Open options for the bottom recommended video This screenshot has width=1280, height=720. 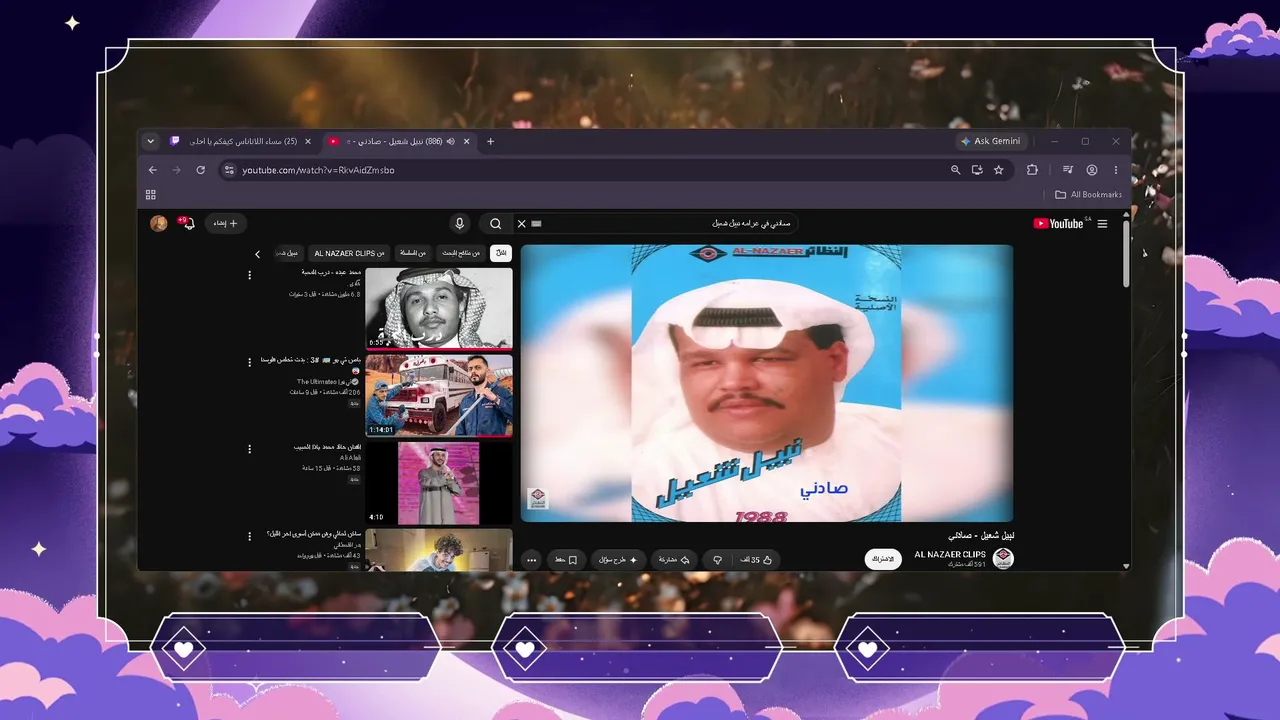pyautogui.click(x=250, y=536)
